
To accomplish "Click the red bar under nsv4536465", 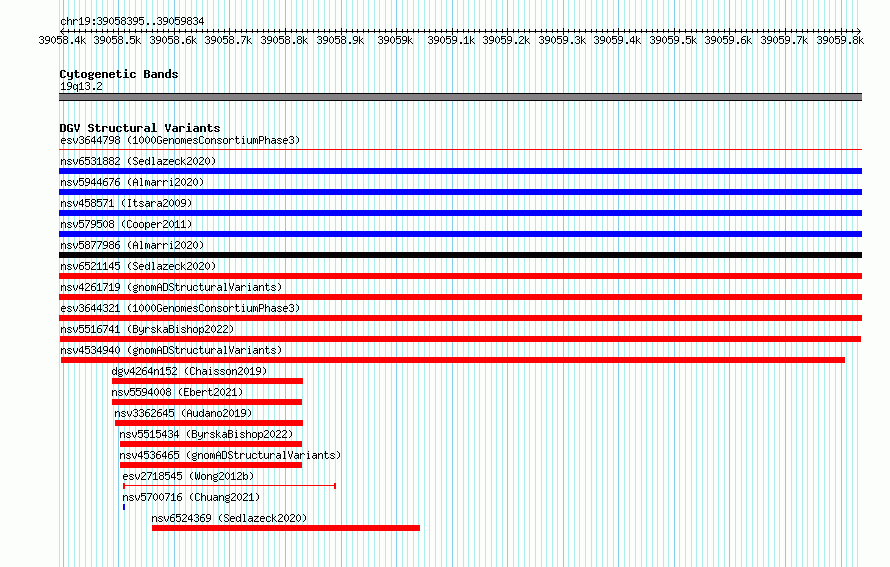I will coord(211,465).
